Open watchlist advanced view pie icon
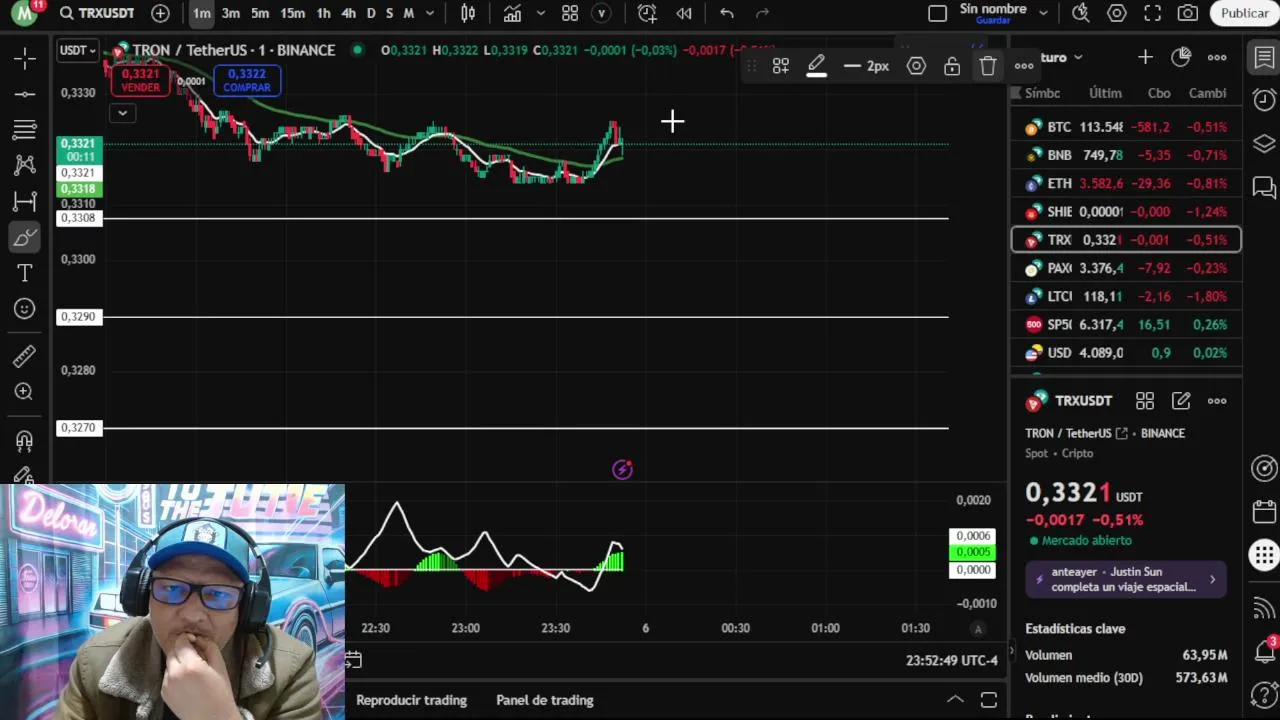Viewport: 1280px width, 720px height. (x=1181, y=58)
